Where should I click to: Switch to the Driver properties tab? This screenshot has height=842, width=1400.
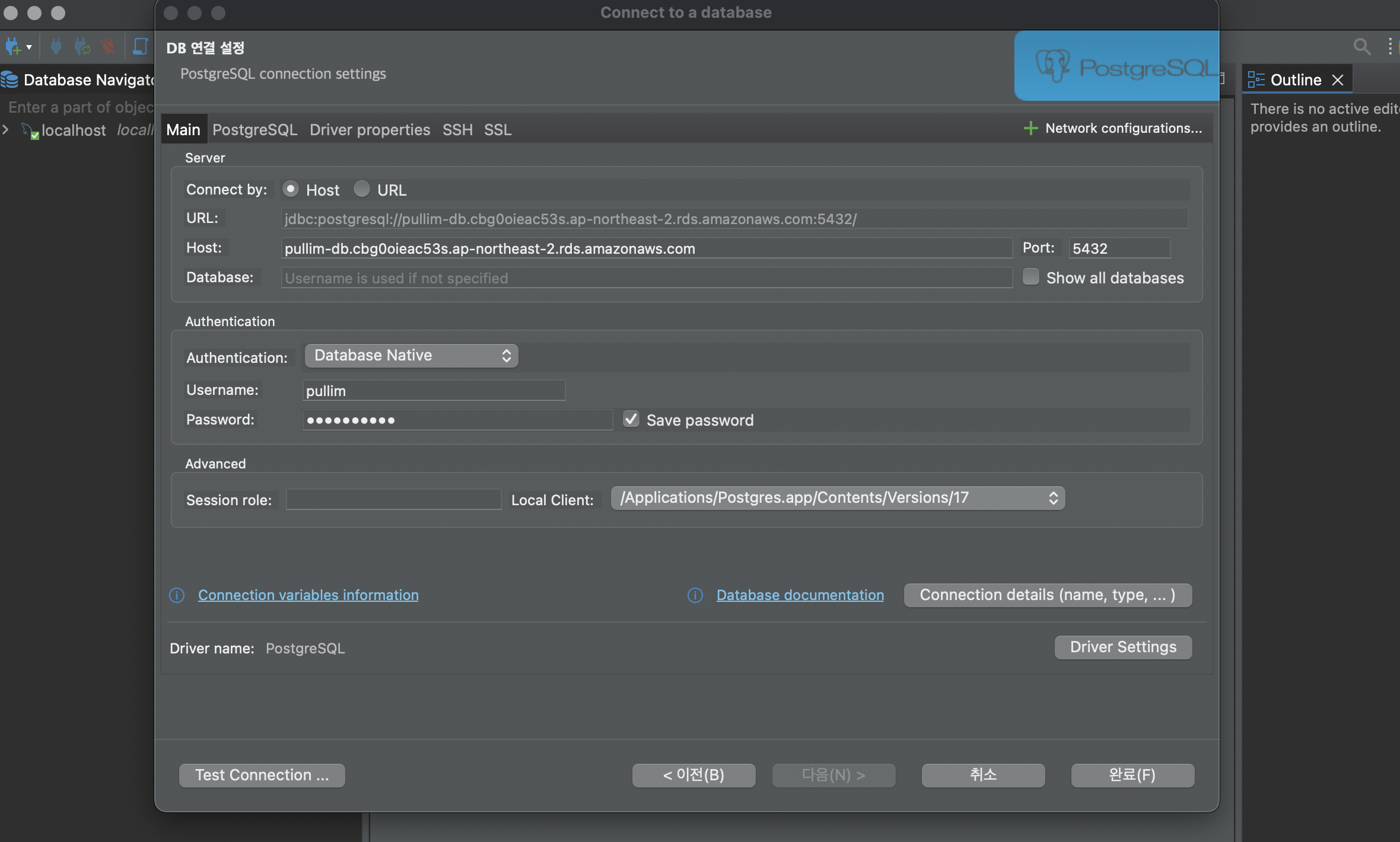tap(370, 129)
